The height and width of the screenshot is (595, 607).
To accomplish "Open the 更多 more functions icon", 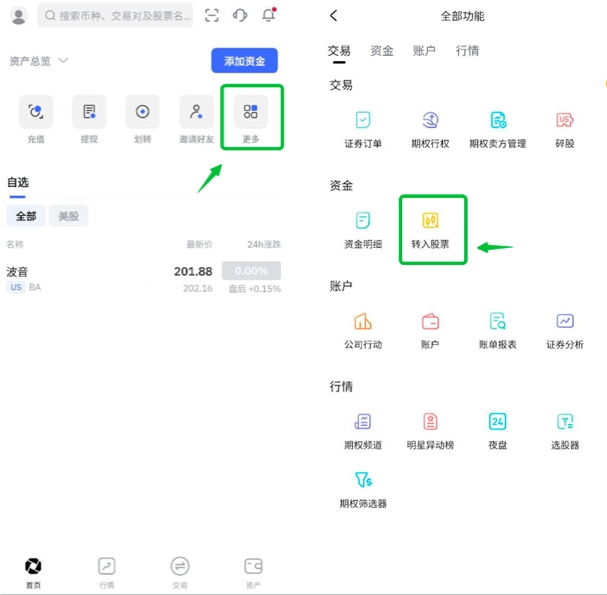I will tap(251, 113).
